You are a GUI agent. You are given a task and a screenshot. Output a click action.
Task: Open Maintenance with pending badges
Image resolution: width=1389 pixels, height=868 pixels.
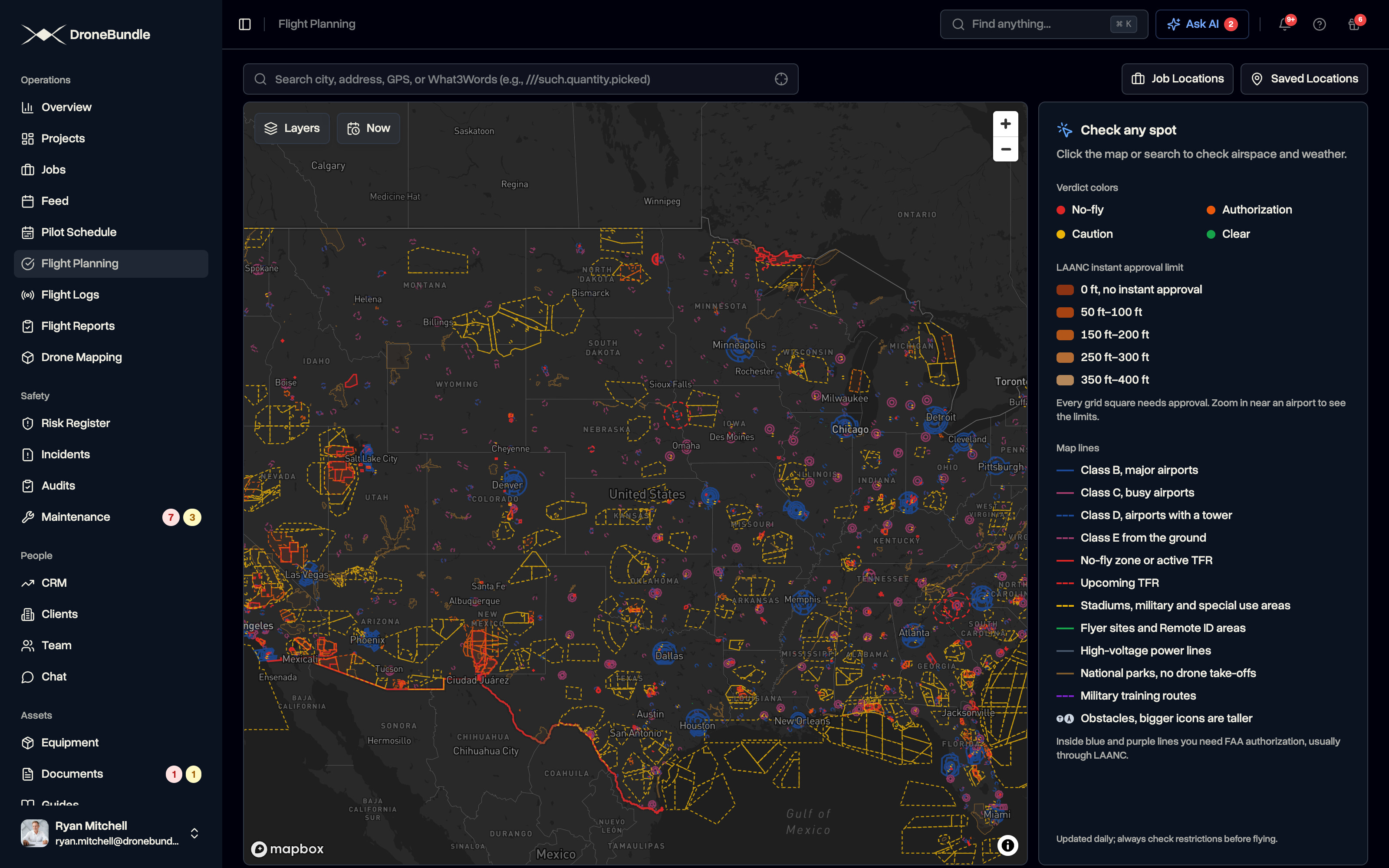[111, 517]
